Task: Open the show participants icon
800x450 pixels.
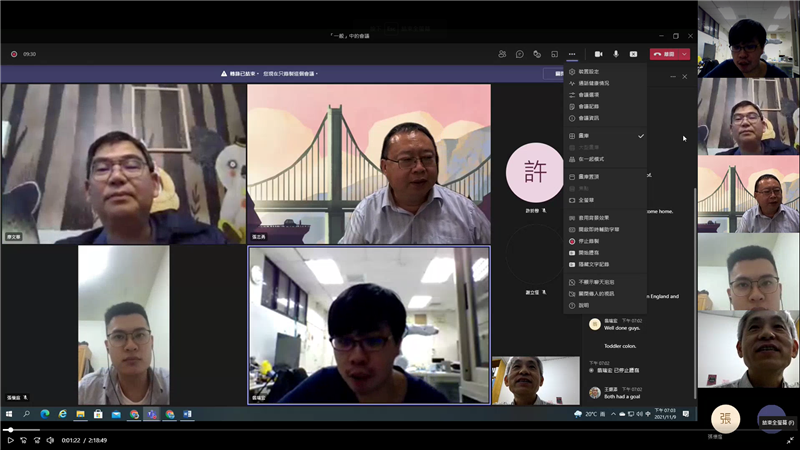Action: [502, 54]
